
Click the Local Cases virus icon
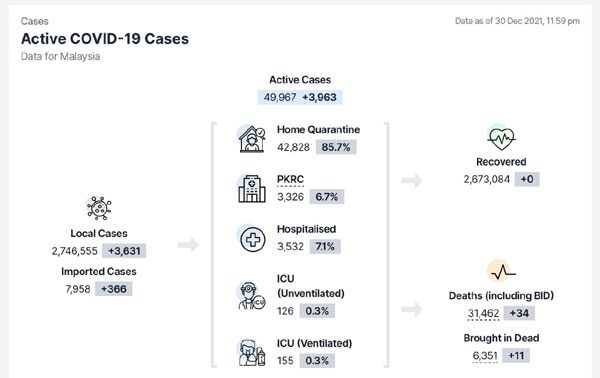click(99, 208)
